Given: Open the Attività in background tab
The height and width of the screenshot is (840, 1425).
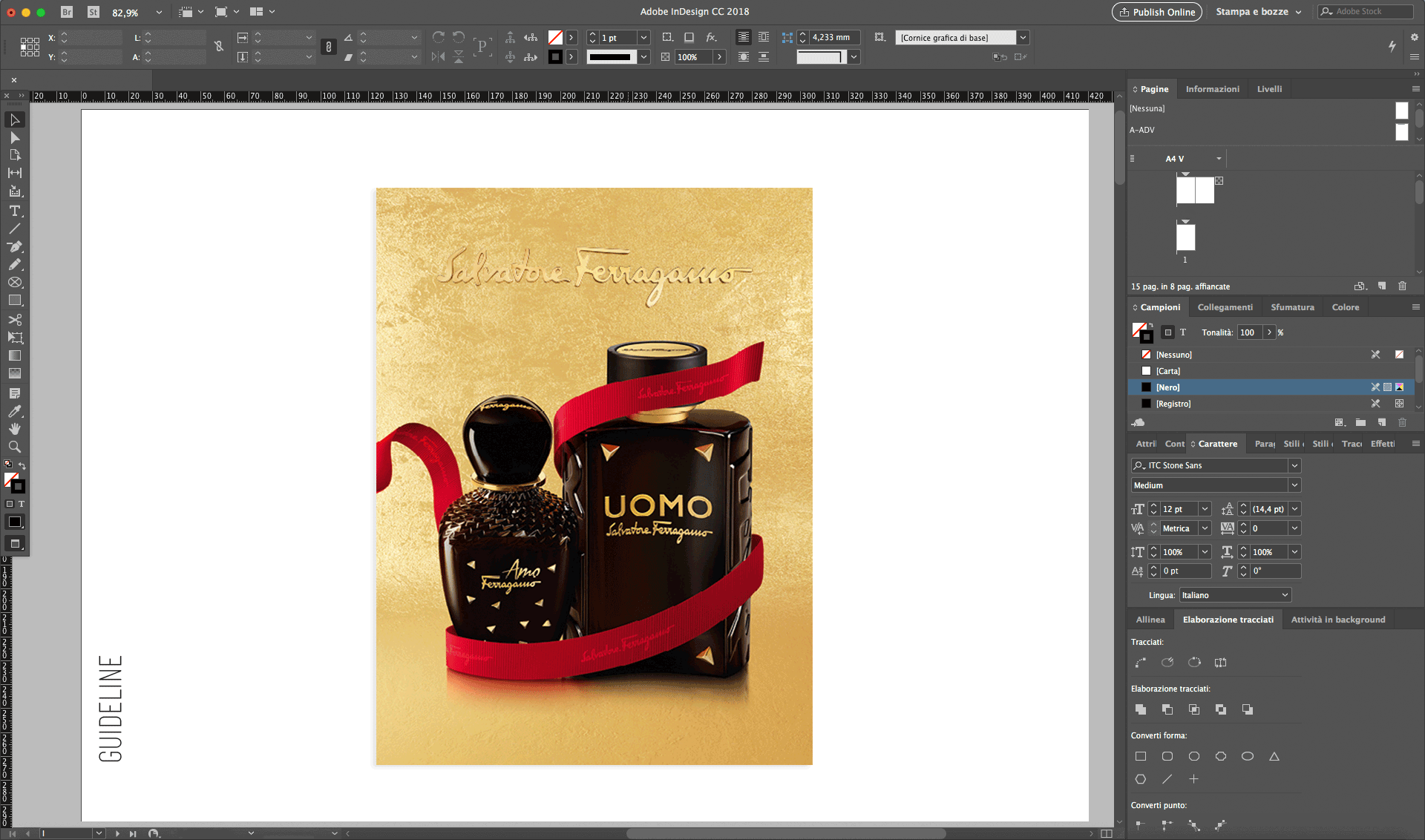Looking at the screenshot, I should [1338, 620].
